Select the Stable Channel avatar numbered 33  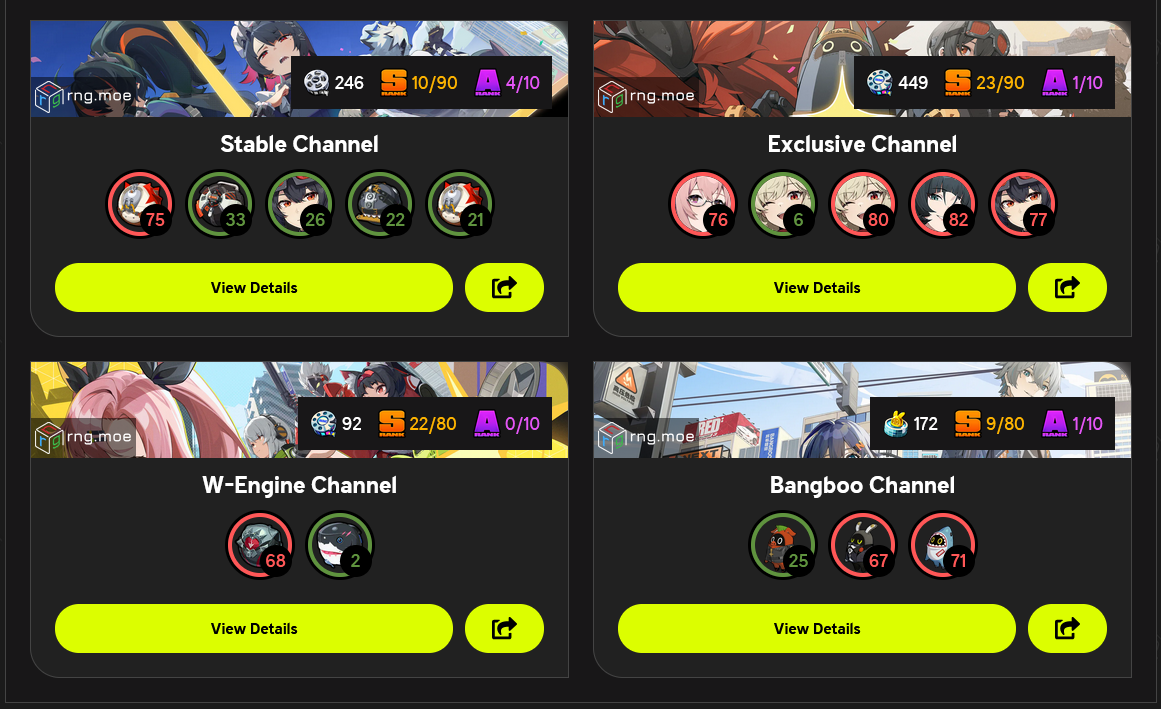pos(220,204)
